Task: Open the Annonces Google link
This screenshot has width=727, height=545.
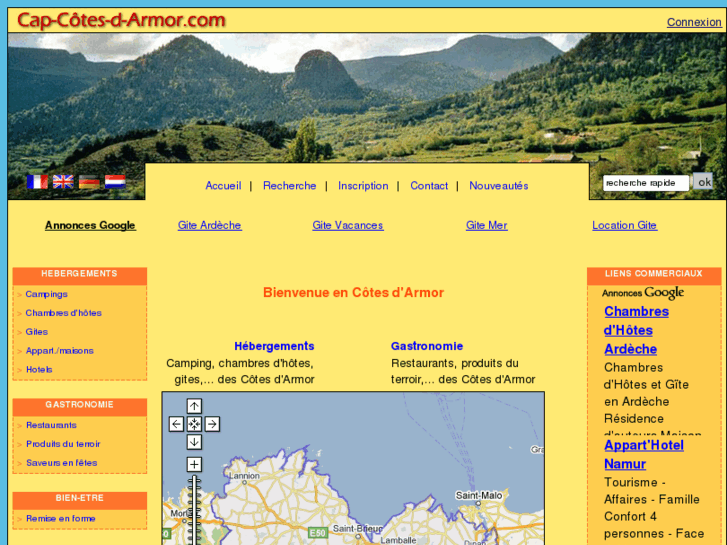Action: 90,225
